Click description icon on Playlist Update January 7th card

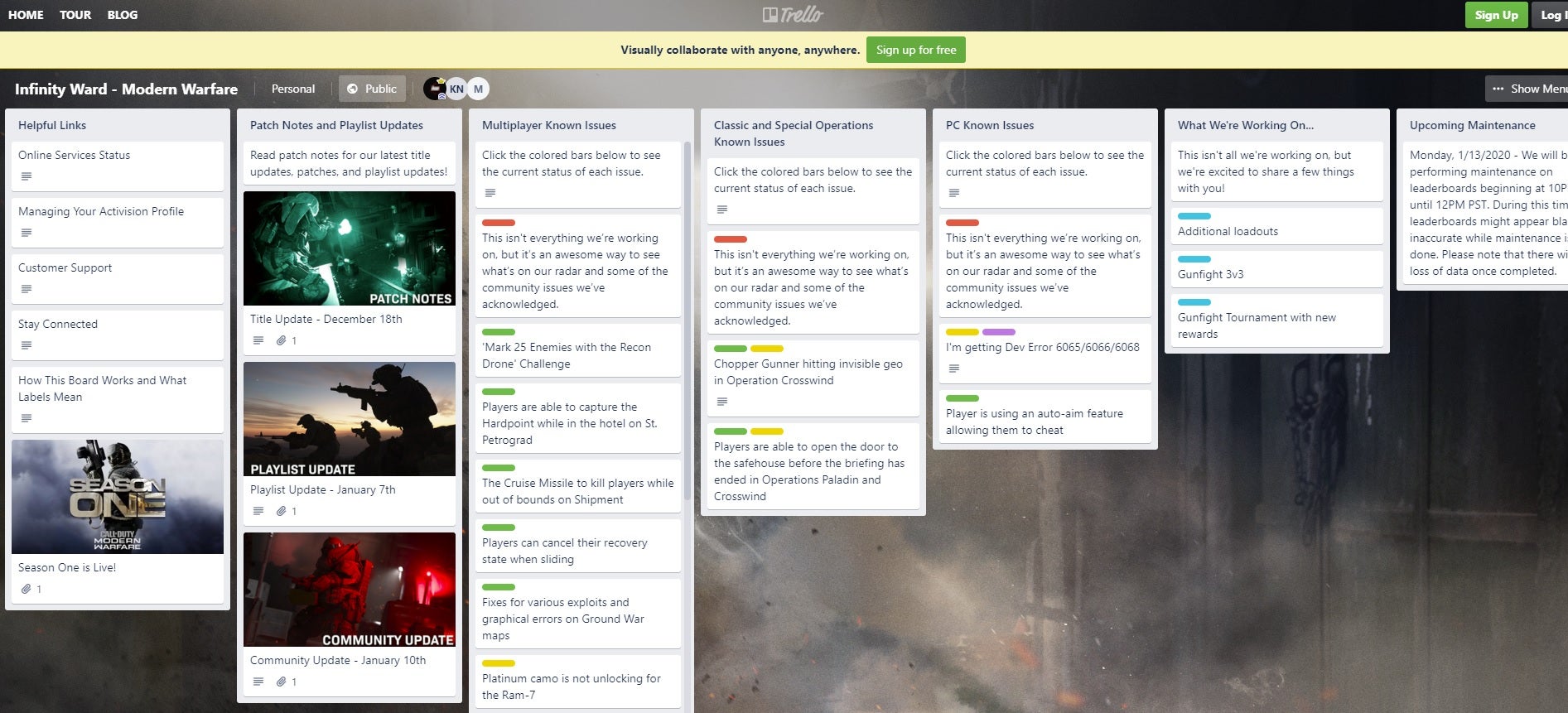coord(258,511)
